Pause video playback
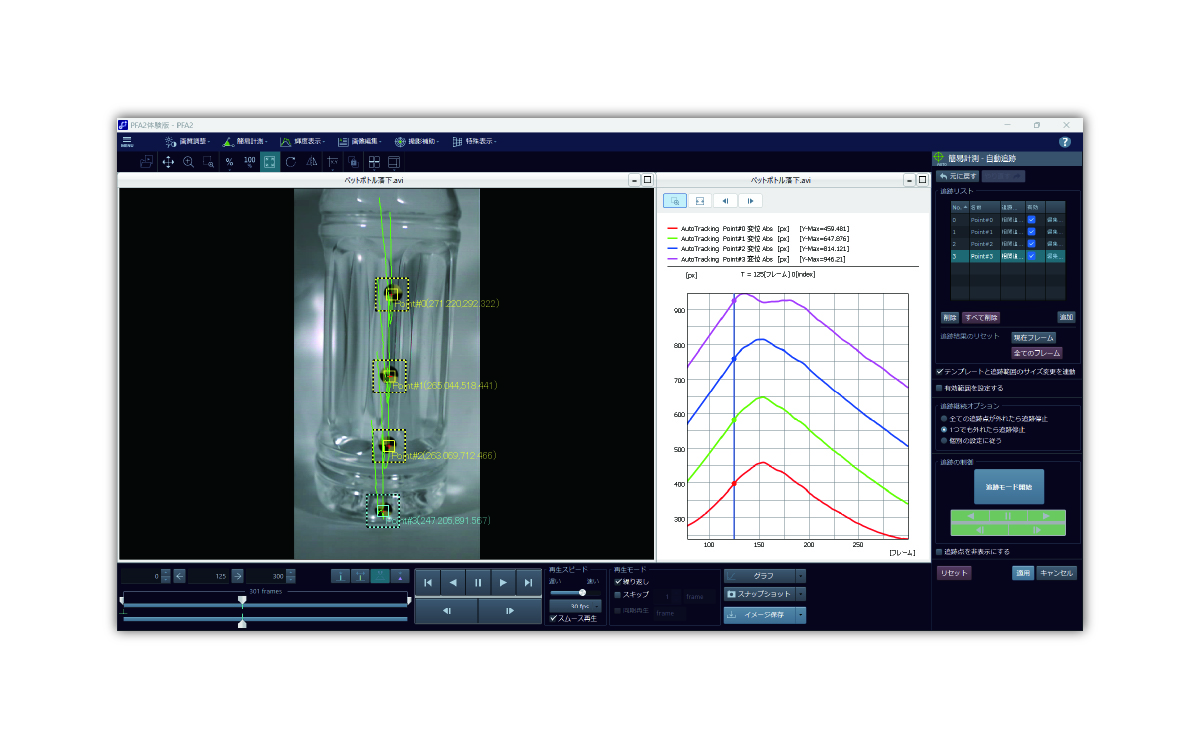This screenshot has width=1201, height=748. (x=478, y=582)
